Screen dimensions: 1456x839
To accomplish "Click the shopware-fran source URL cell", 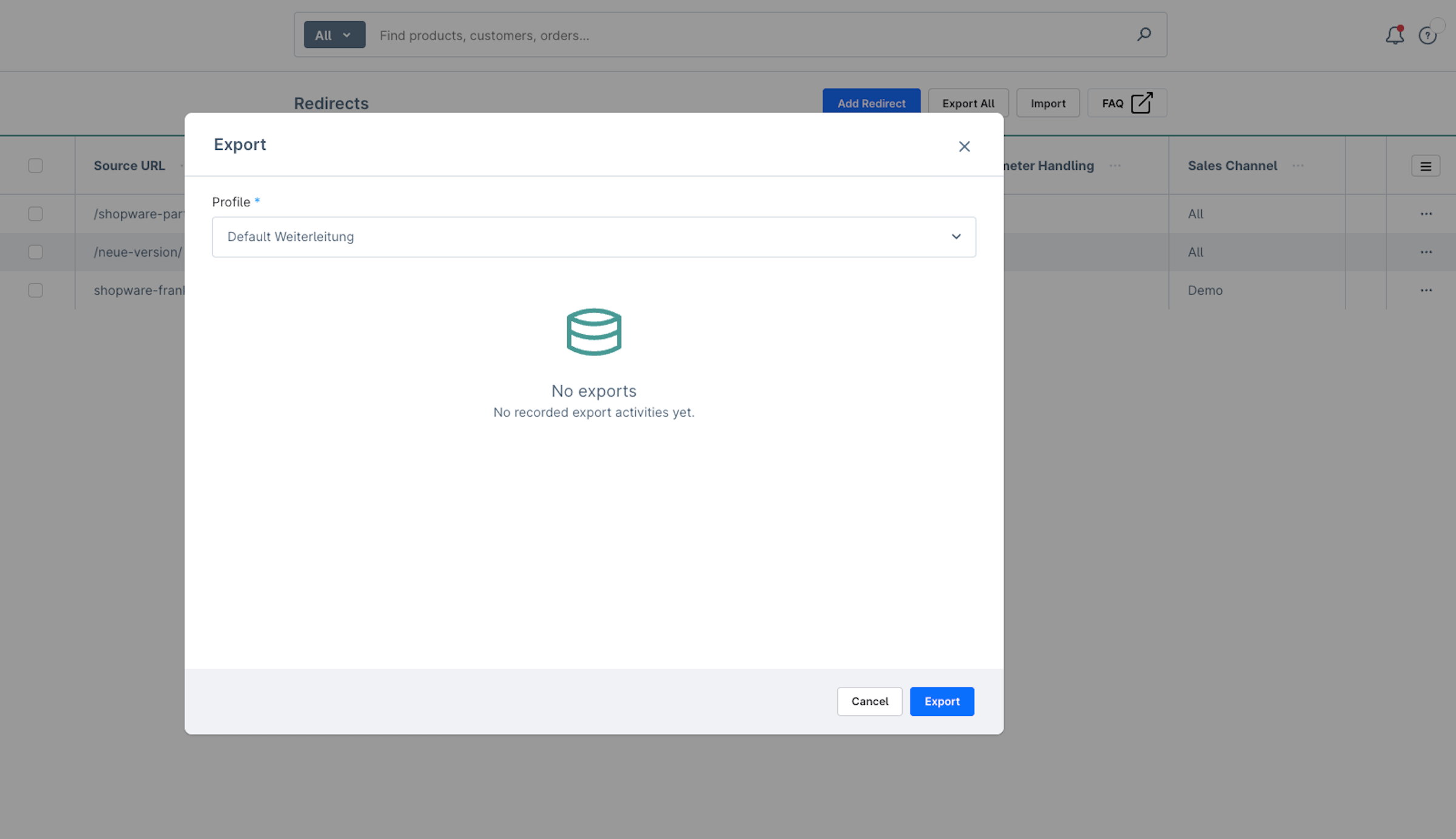I will (139, 290).
